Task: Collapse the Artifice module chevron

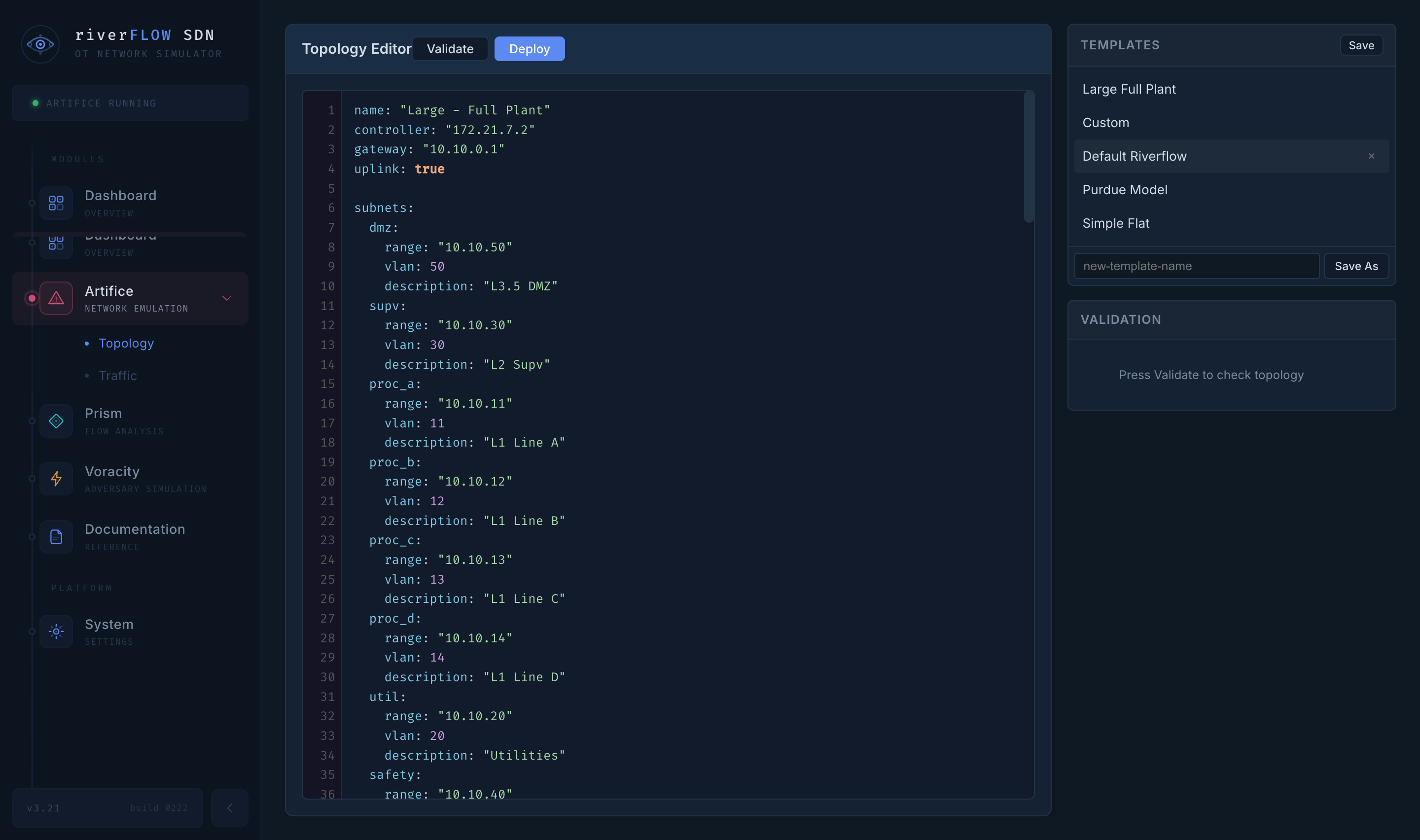Action: (227, 298)
